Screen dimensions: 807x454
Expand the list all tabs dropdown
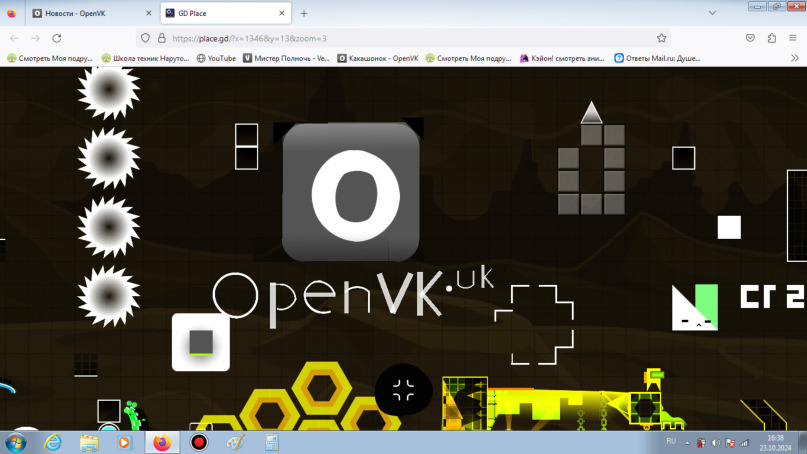tap(712, 13)
